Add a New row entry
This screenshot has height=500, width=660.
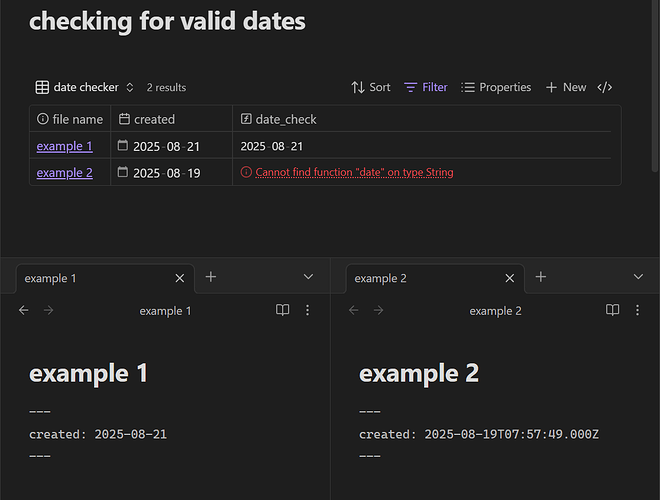tap(566, 88)
